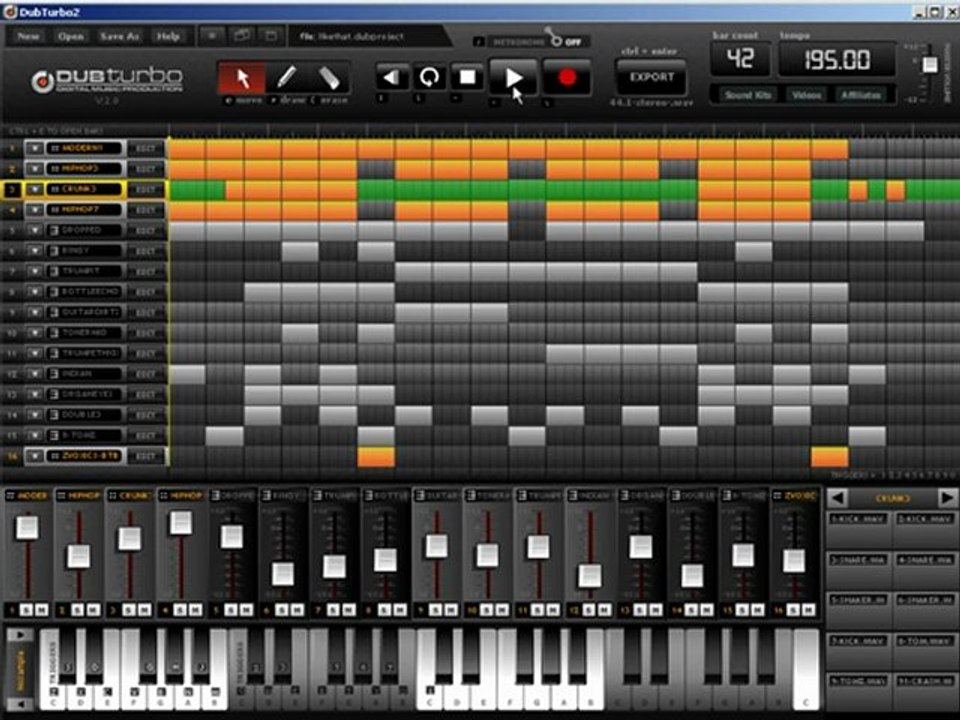Image resolution: width=960 pixels, height=720 pixels.
Task: Mute mixer channel 4
Action: [x=195, y=610]
